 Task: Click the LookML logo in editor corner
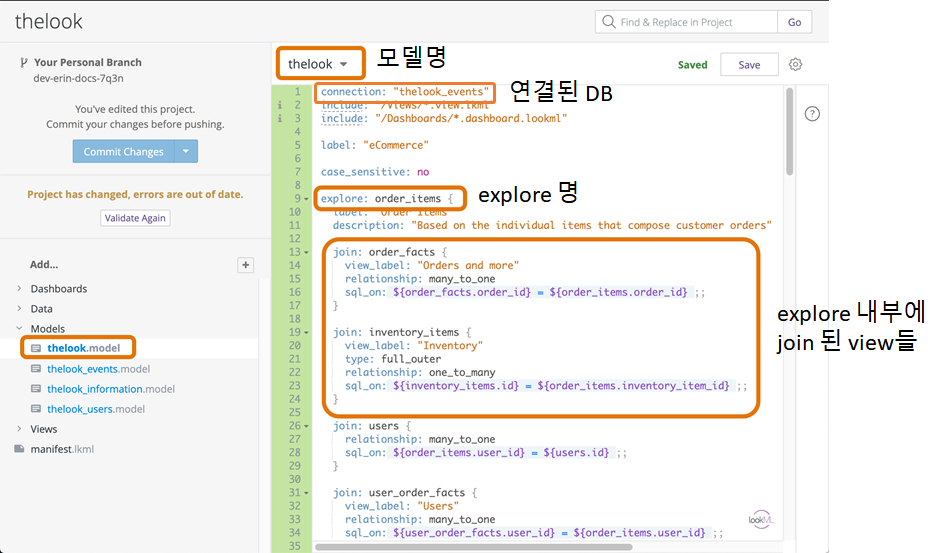(x=761, y=519)
